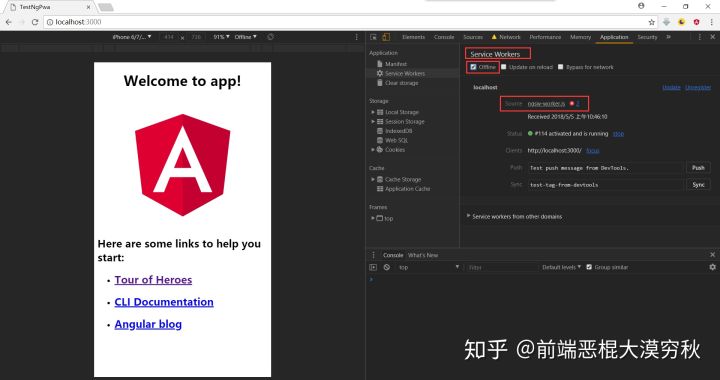This screenshot has height=380, width=720.
Task: Open the console drawer three-dot menu
Action: click(x=373, y=255)
